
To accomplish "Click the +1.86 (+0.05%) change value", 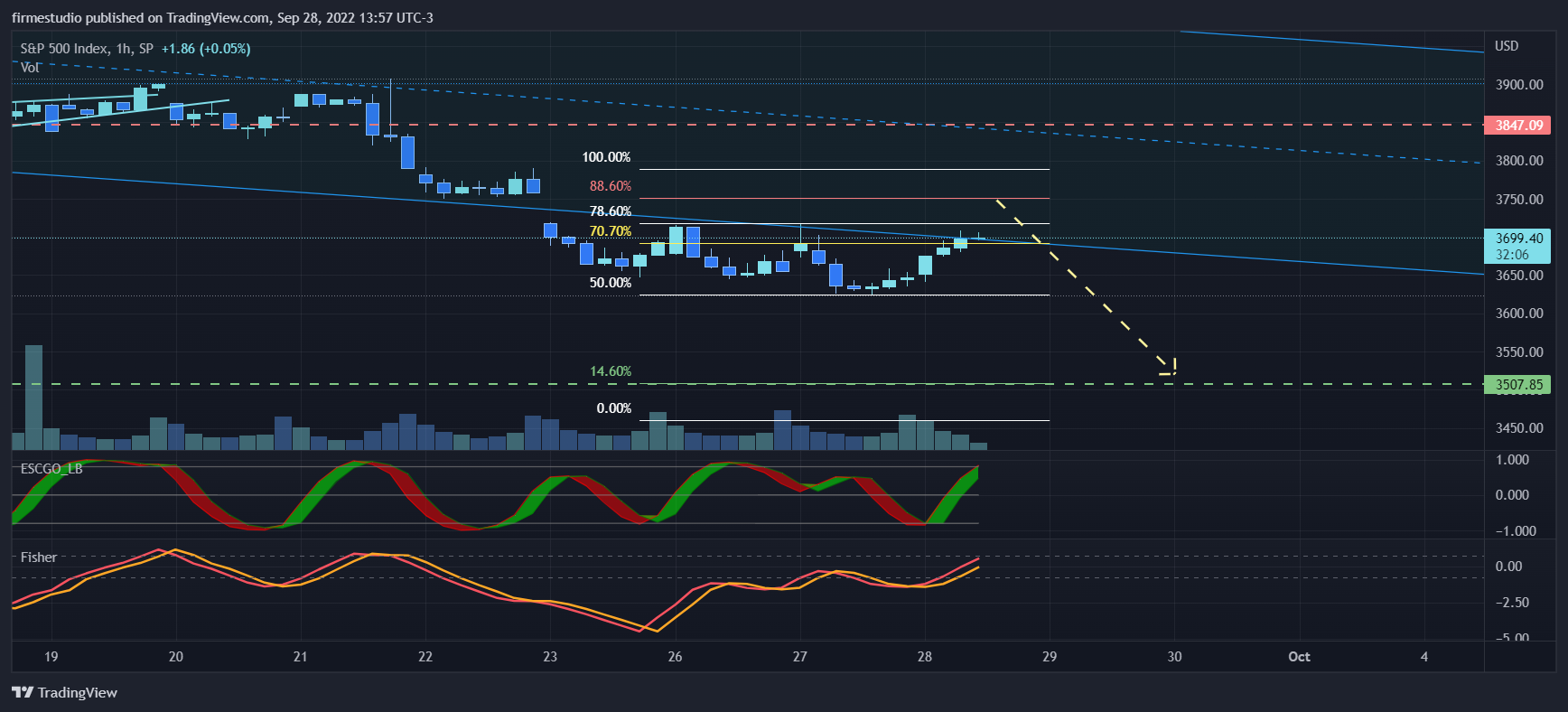I will pyautogui.click(x=206, y=49).
